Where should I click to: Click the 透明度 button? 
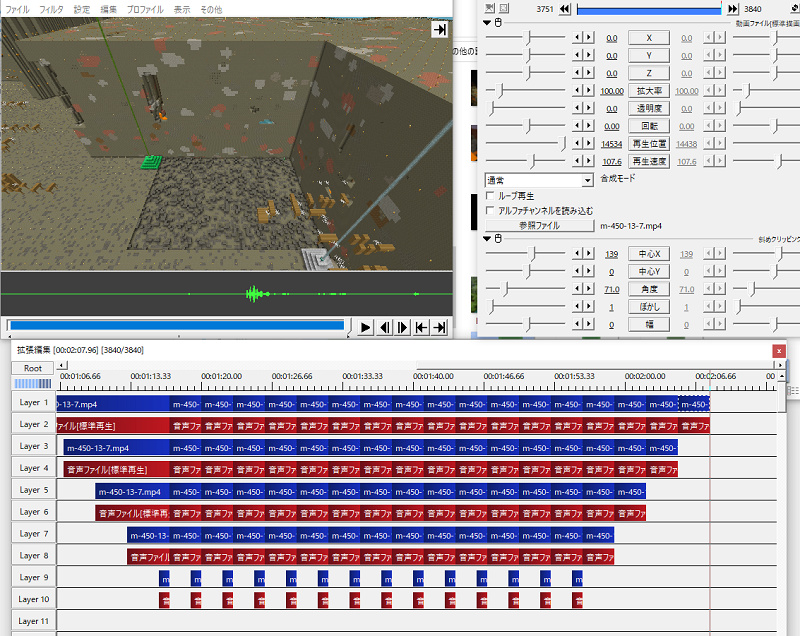click(649, 108)
